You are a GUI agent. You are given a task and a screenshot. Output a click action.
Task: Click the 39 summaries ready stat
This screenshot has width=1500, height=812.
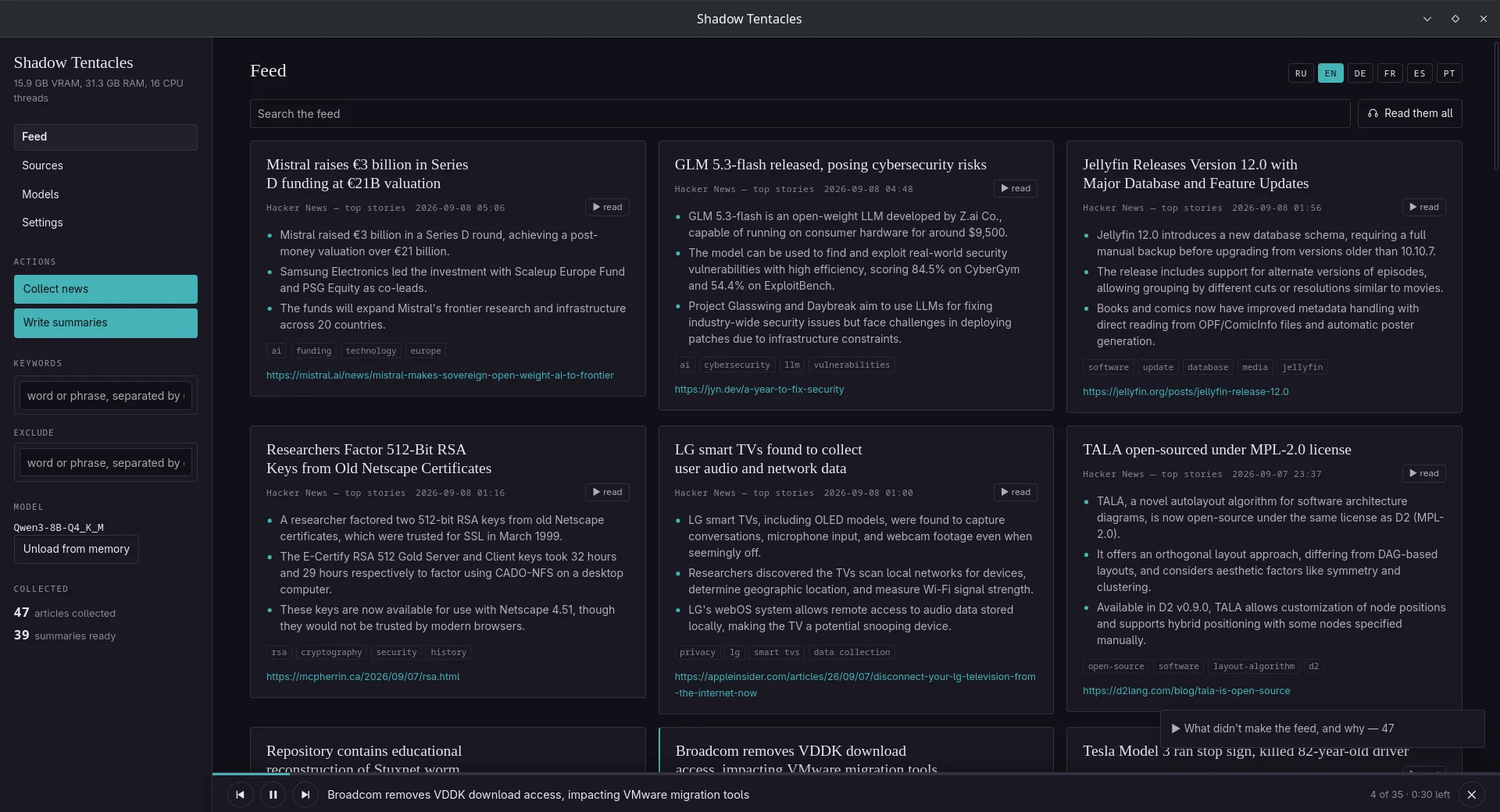click(64, 636)
